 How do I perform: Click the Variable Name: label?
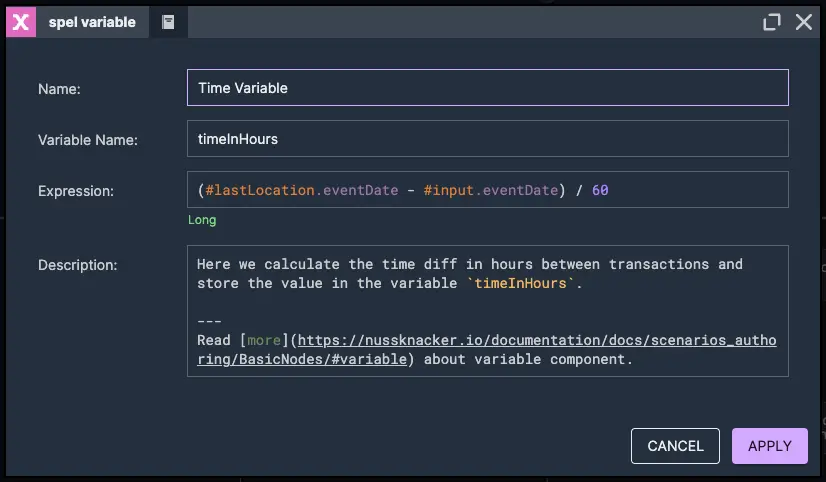point(88,140)
